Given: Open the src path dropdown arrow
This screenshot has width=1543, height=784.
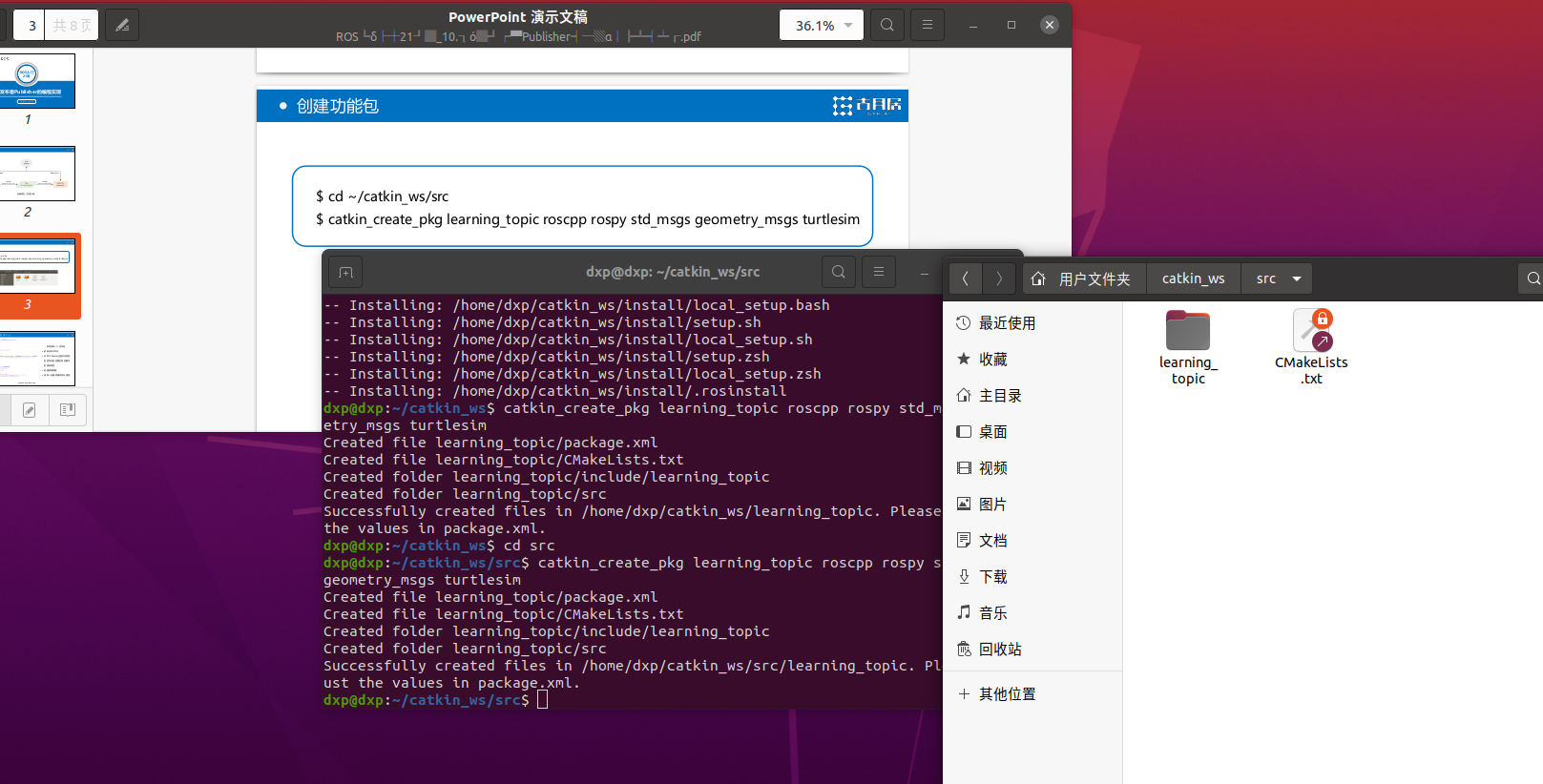Looking at the screenshot, I should [1297, 279].
